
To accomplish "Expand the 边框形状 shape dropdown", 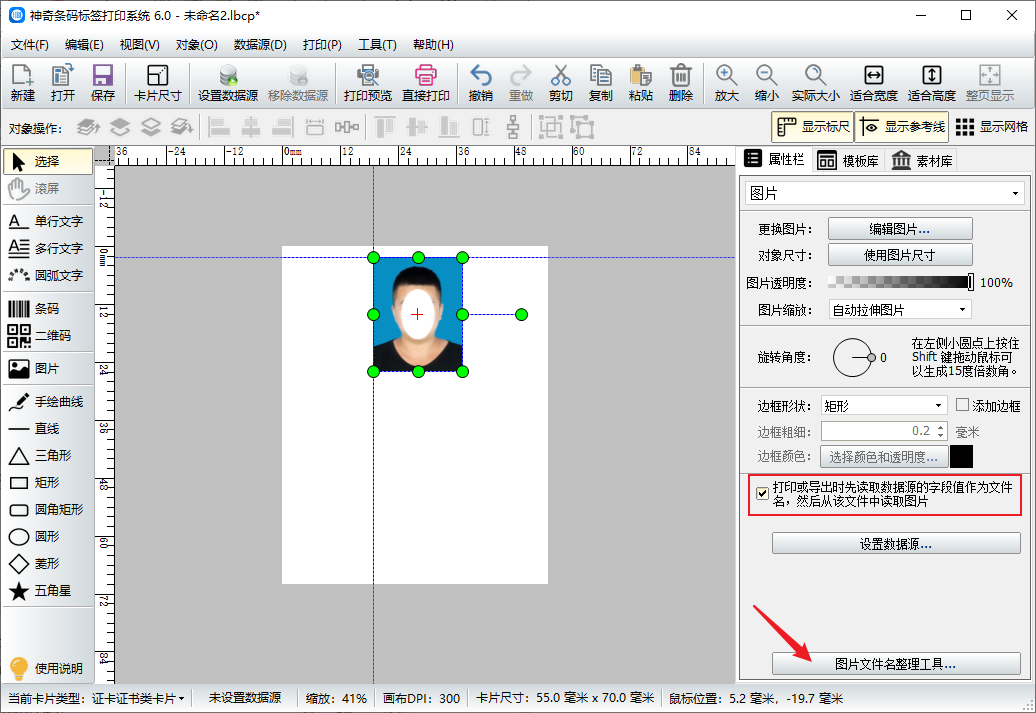I will [883, 405].
